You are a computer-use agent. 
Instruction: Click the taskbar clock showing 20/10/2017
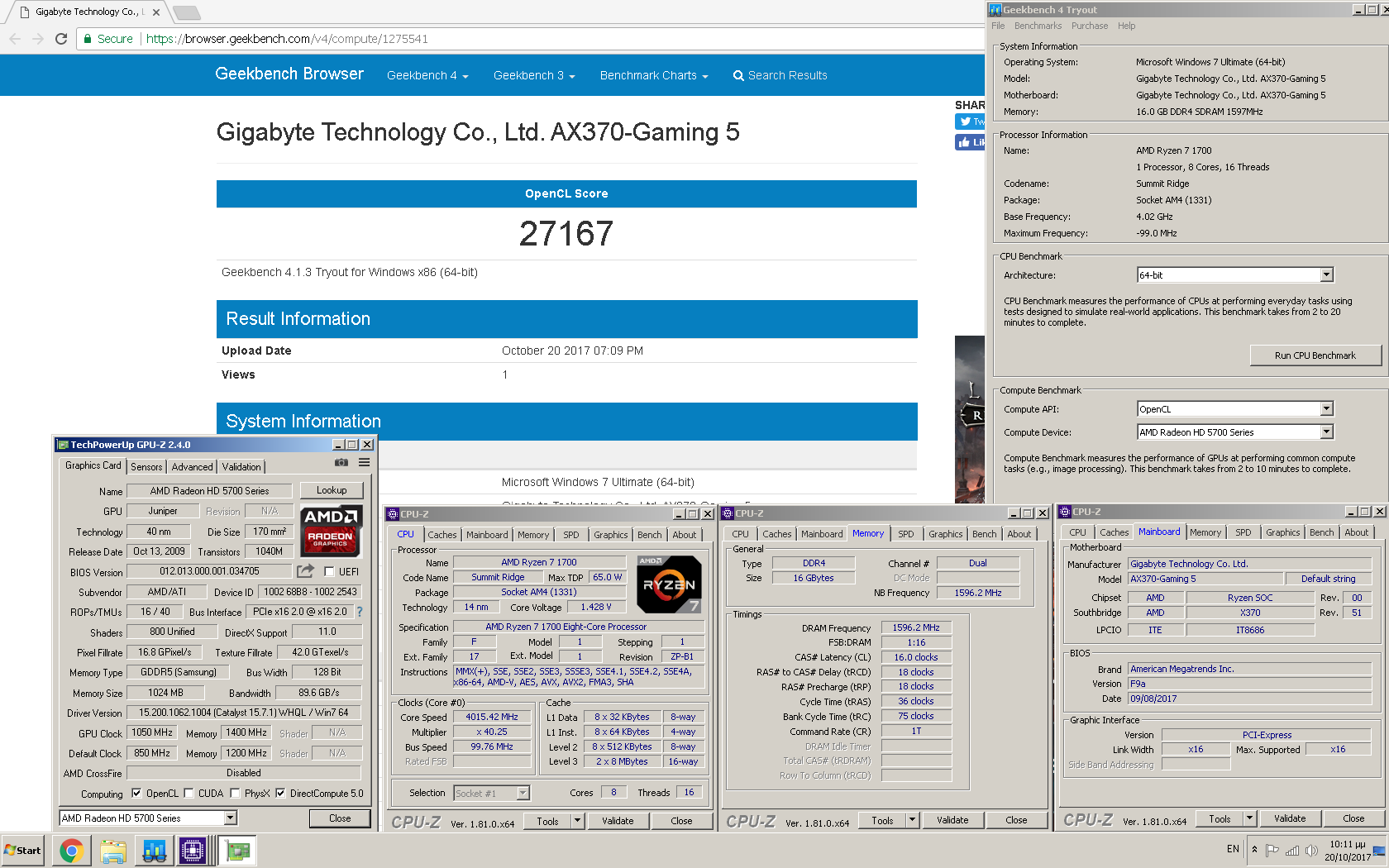(1347, 851)
